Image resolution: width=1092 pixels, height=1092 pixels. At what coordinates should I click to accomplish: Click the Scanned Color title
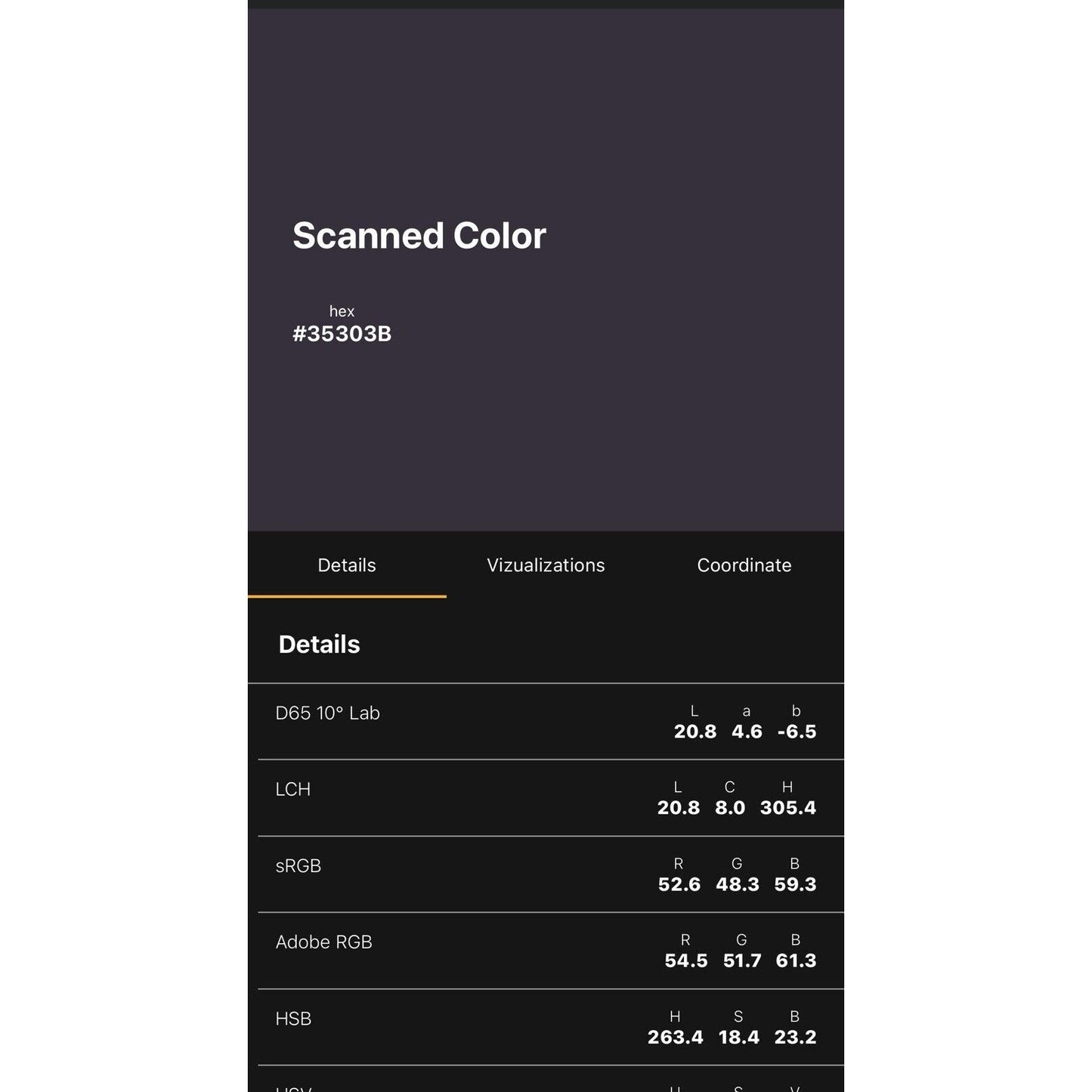click(419, 236)
